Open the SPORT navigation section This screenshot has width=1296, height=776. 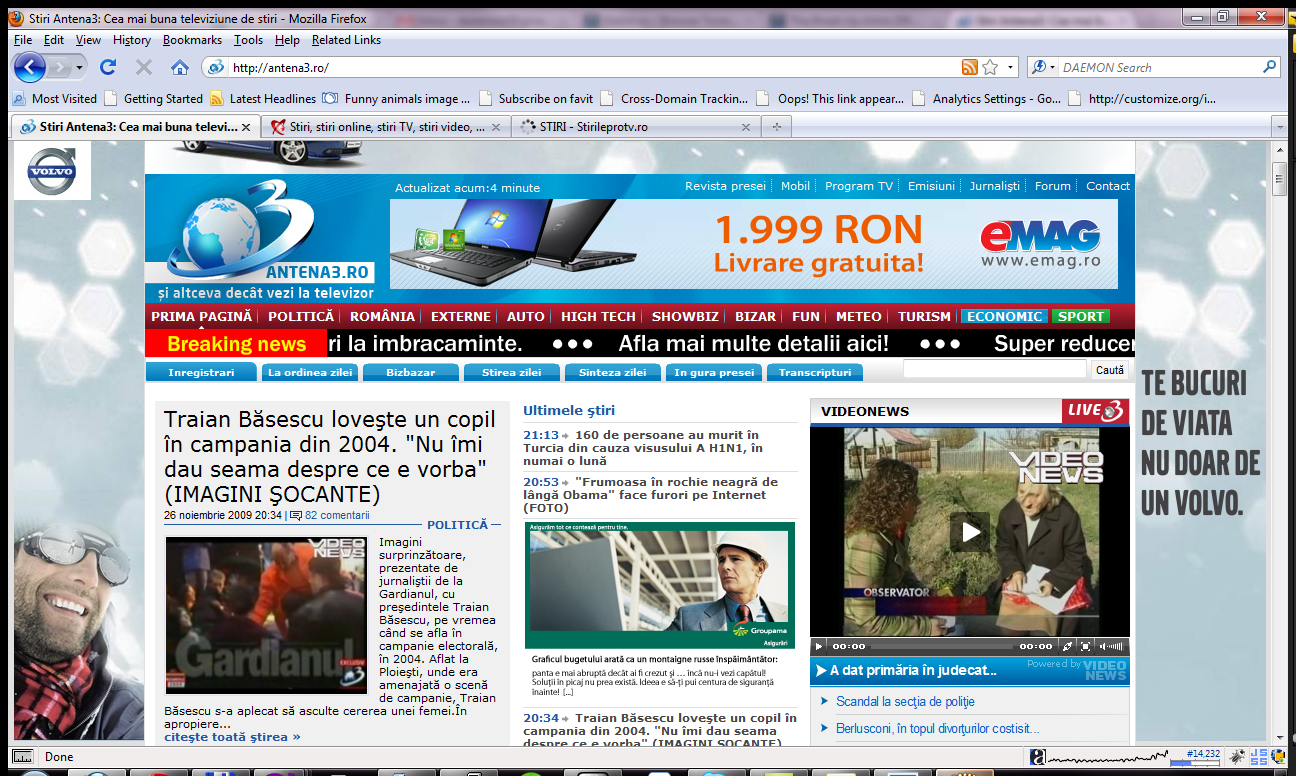coord(1081,316)
